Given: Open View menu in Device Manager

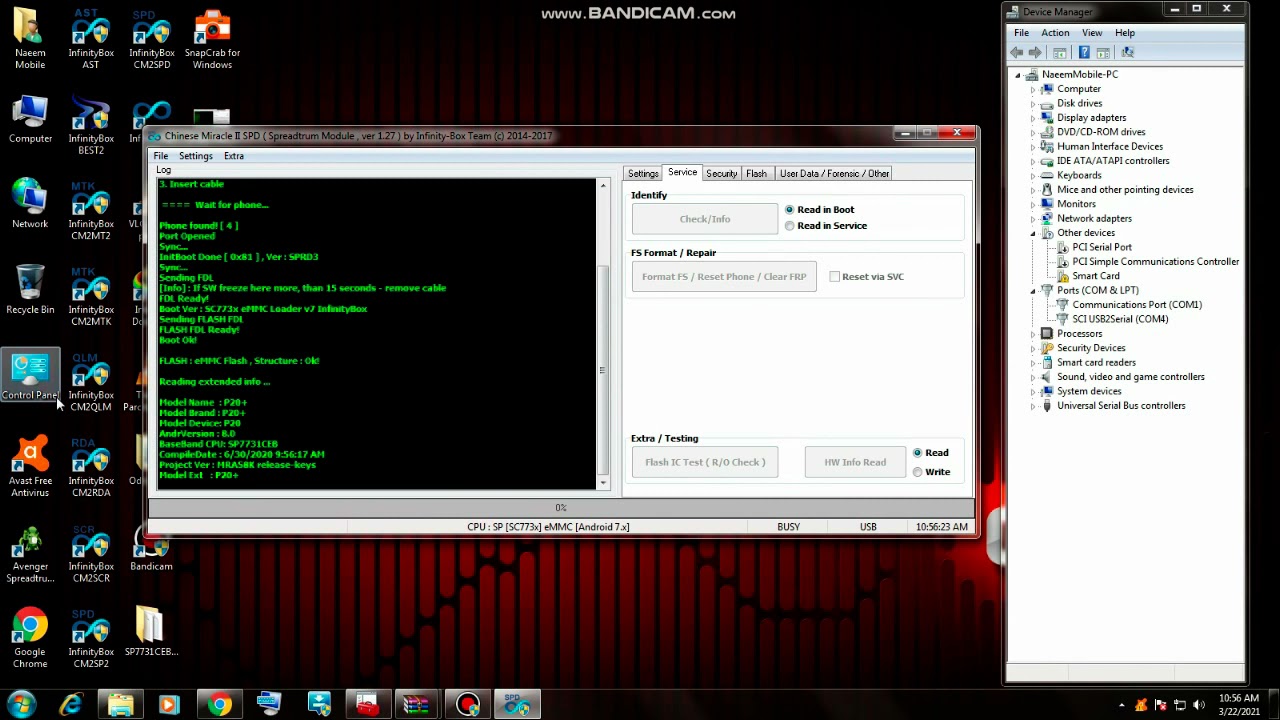Looking at the screenshot, I should [1092, 33].
